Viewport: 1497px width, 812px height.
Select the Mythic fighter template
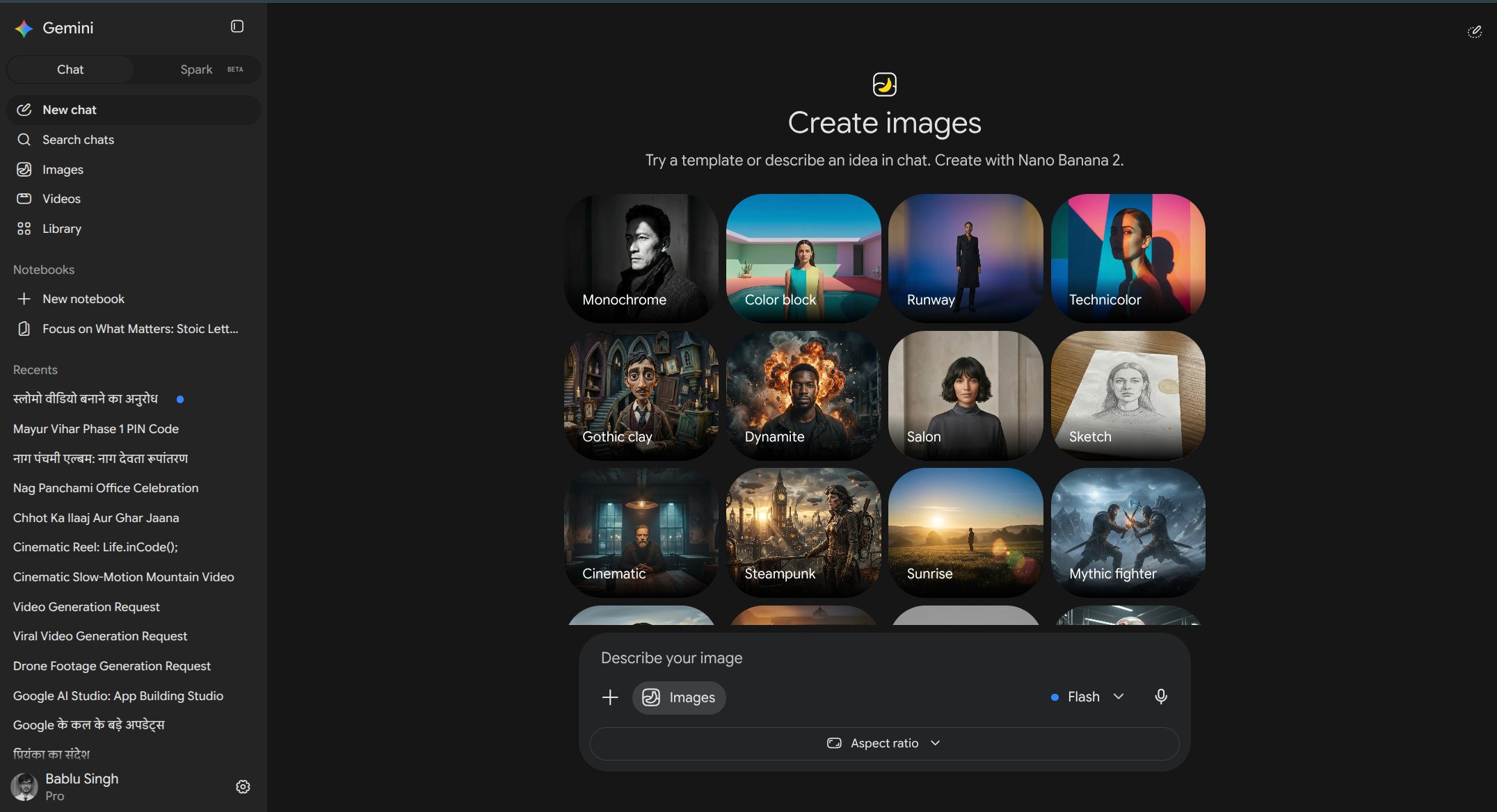pos(1128,532)
